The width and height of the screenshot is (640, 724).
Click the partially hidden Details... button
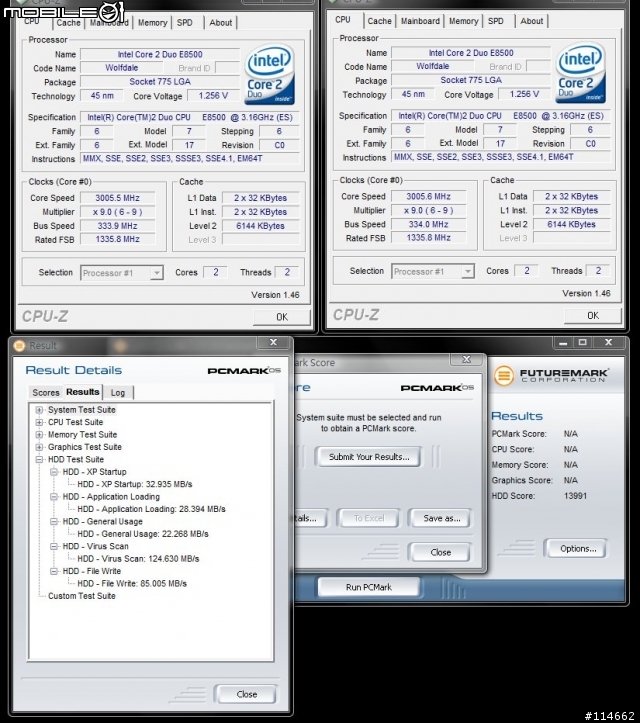(x=310, y=519)
